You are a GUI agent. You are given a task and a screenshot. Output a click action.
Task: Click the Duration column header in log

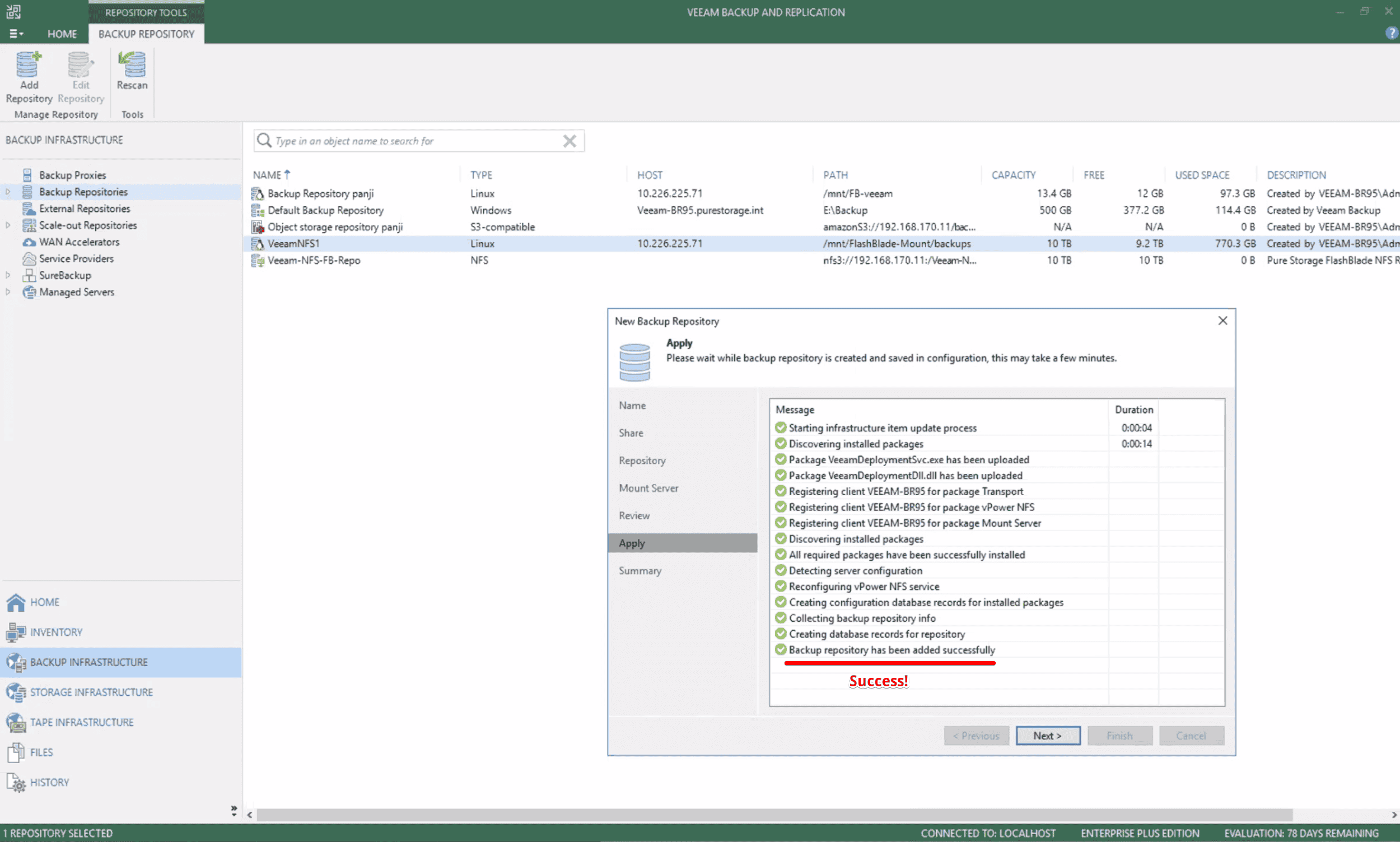[x=1134, y=410]
